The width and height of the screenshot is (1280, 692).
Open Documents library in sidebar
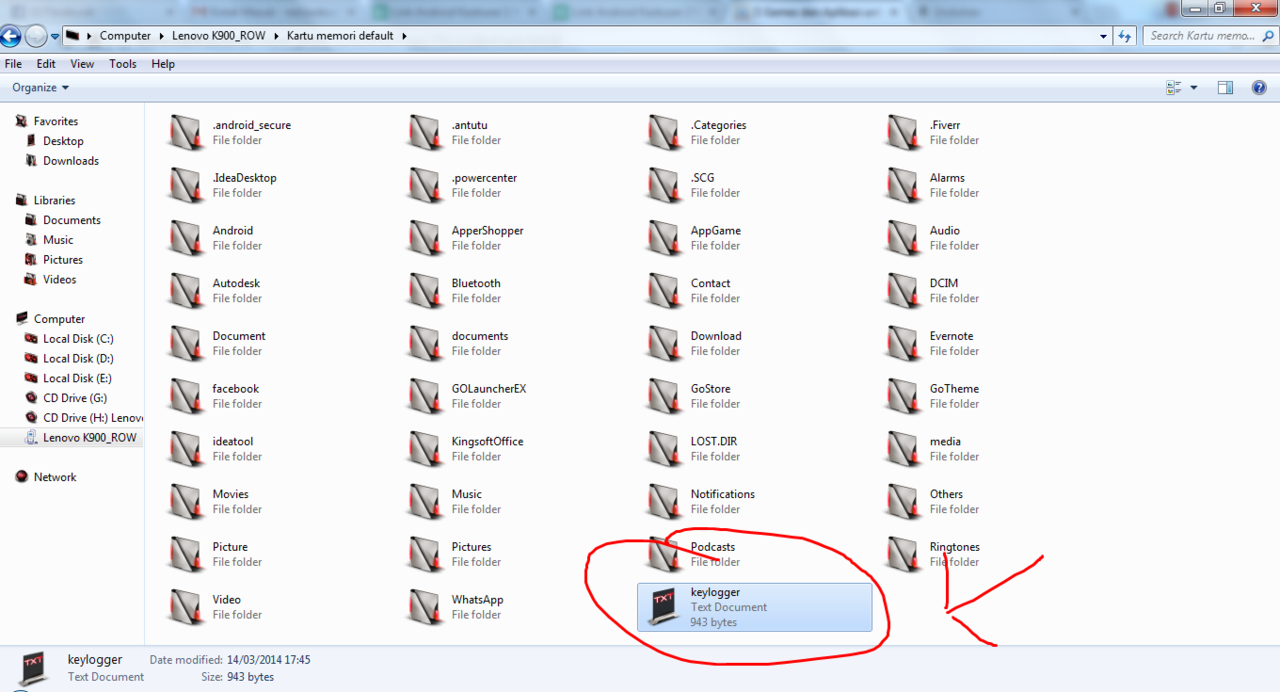(x=72, y=220)
